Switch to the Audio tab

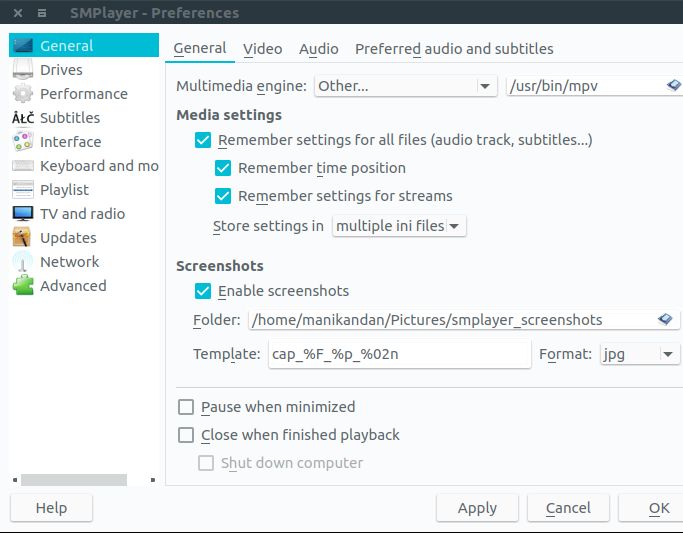point(318,49)
